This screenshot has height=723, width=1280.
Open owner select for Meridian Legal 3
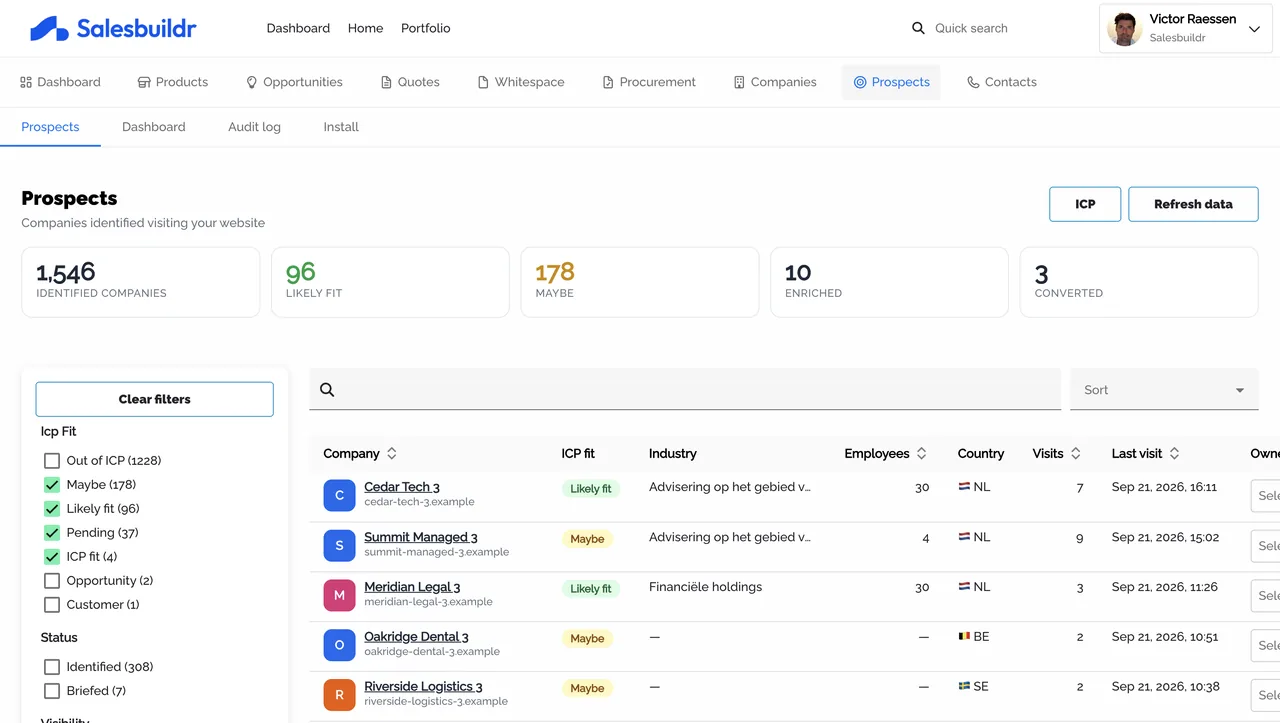tap(1265, 596)
